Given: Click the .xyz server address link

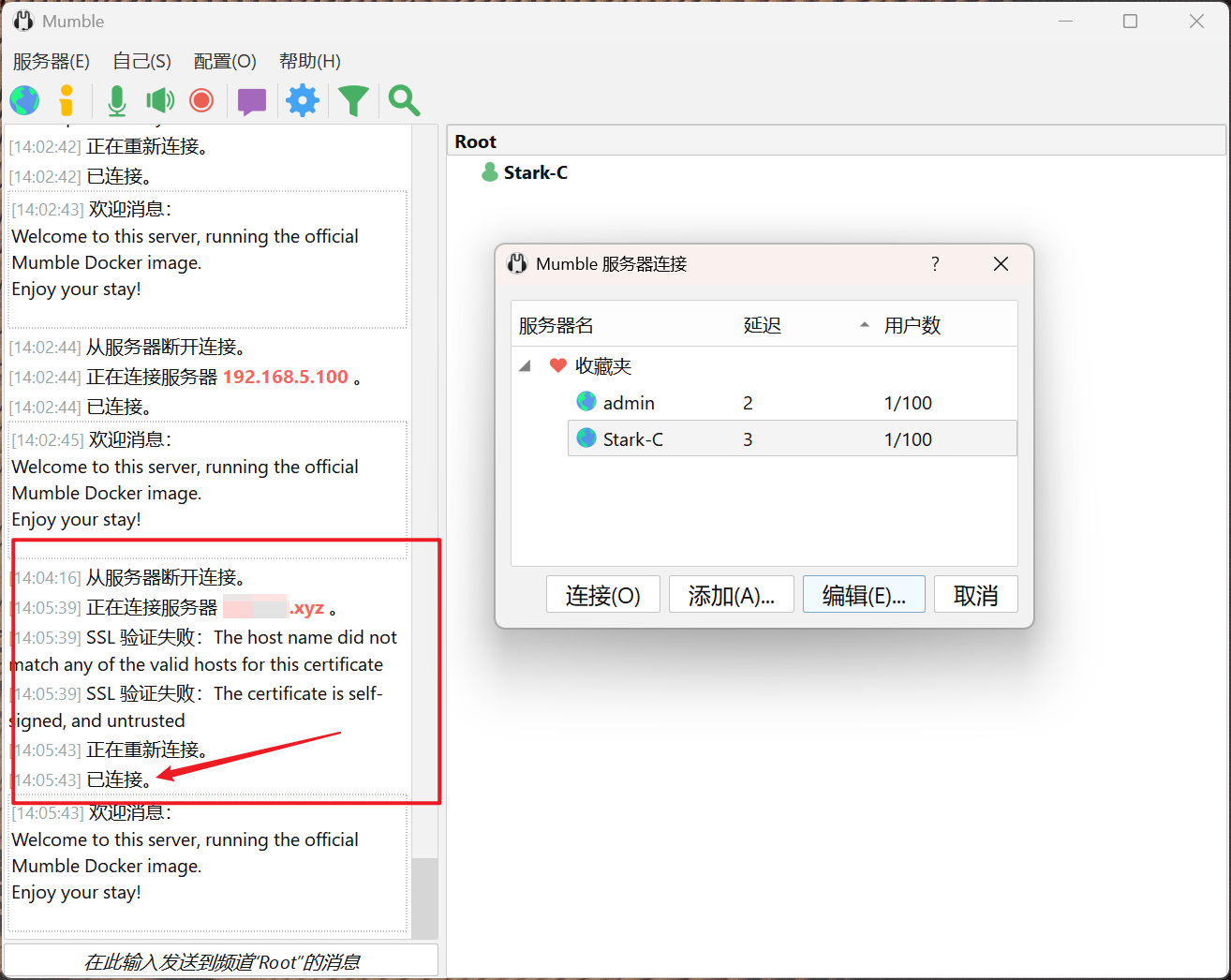Looking at the screenshot, I should point(274,607).
